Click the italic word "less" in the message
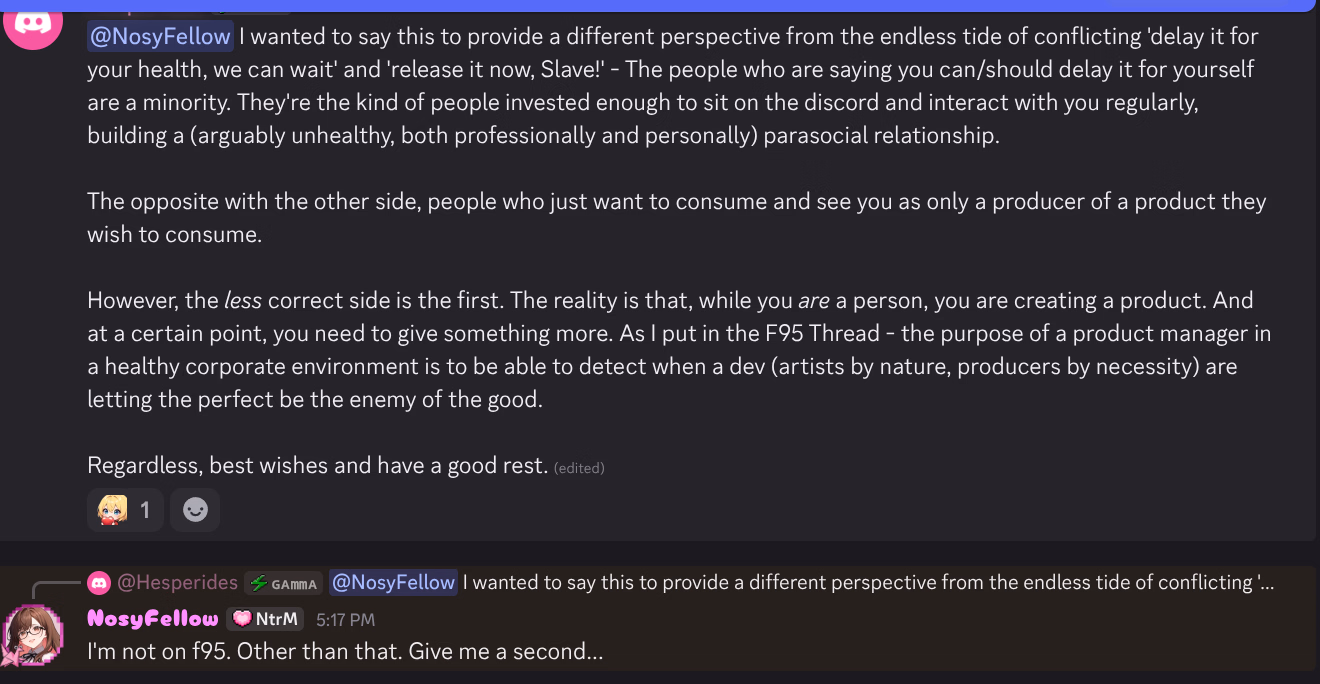This screenshot has width=1320, height=684. tap(243, 301)
